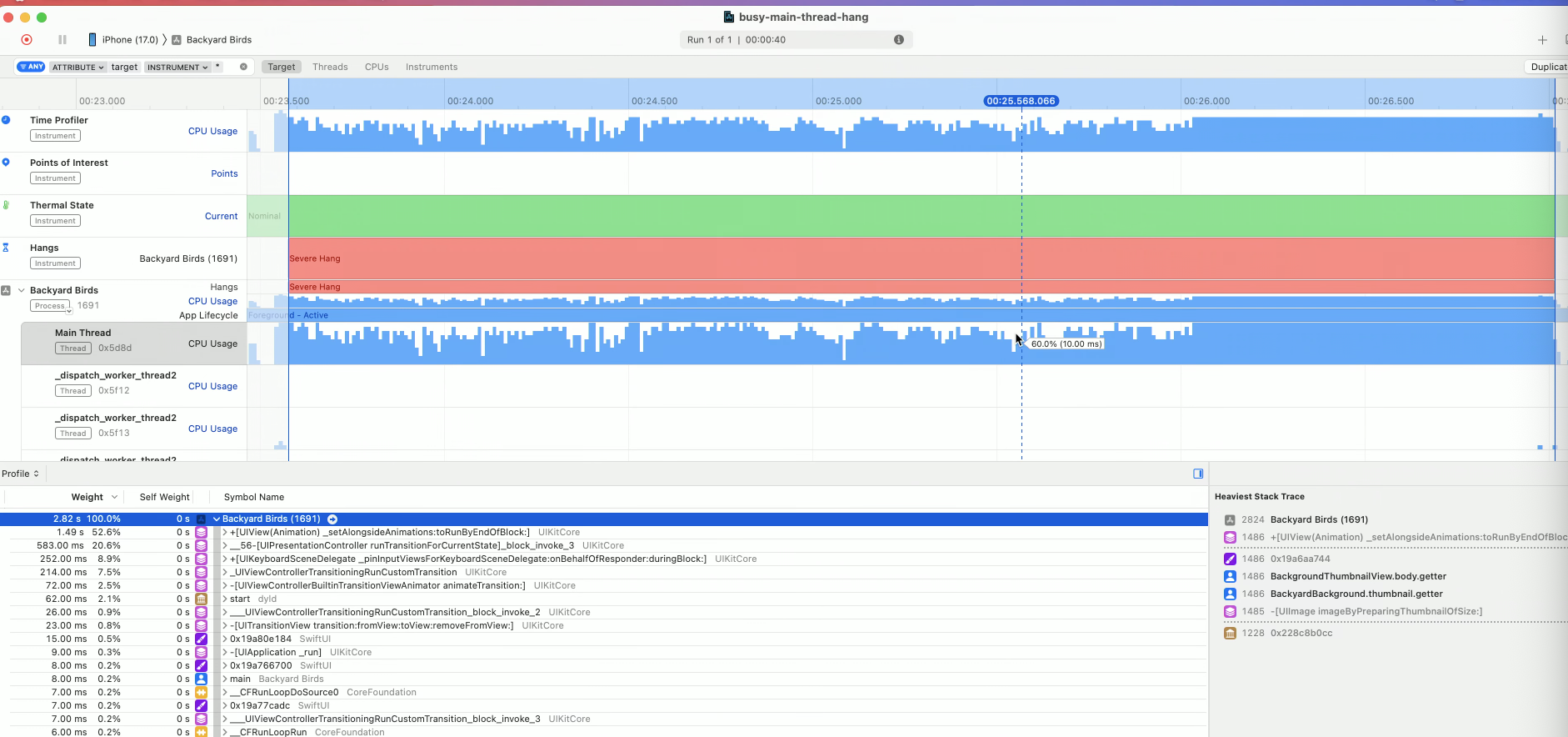Toggle the ANY filter match pill
This screenshot has width=1568, height=737.
click(31, 67)
